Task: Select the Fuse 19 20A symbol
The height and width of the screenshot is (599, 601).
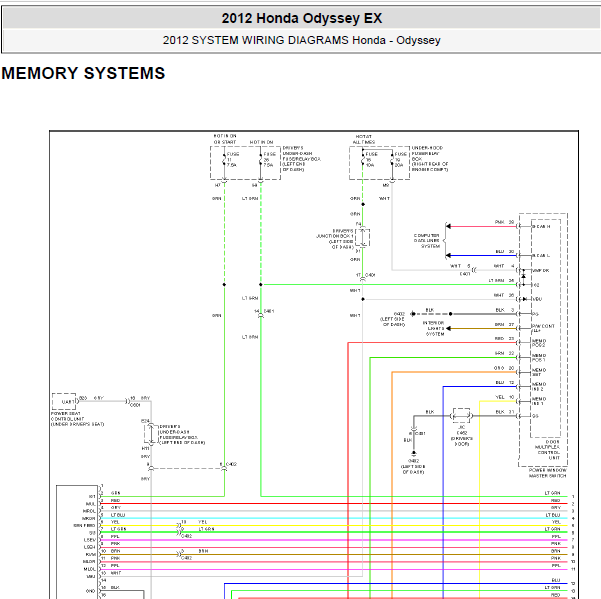Action: [x=392, y=160]
